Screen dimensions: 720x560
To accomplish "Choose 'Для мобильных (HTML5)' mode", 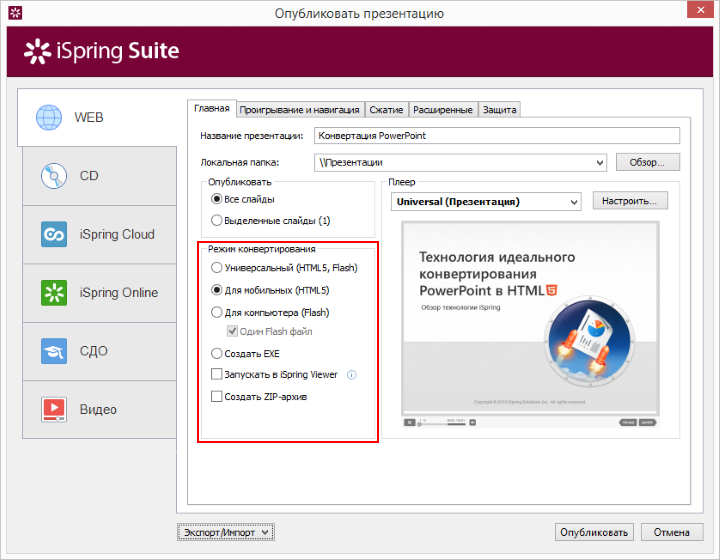I will pyautogui.click(x=216, y=290).
